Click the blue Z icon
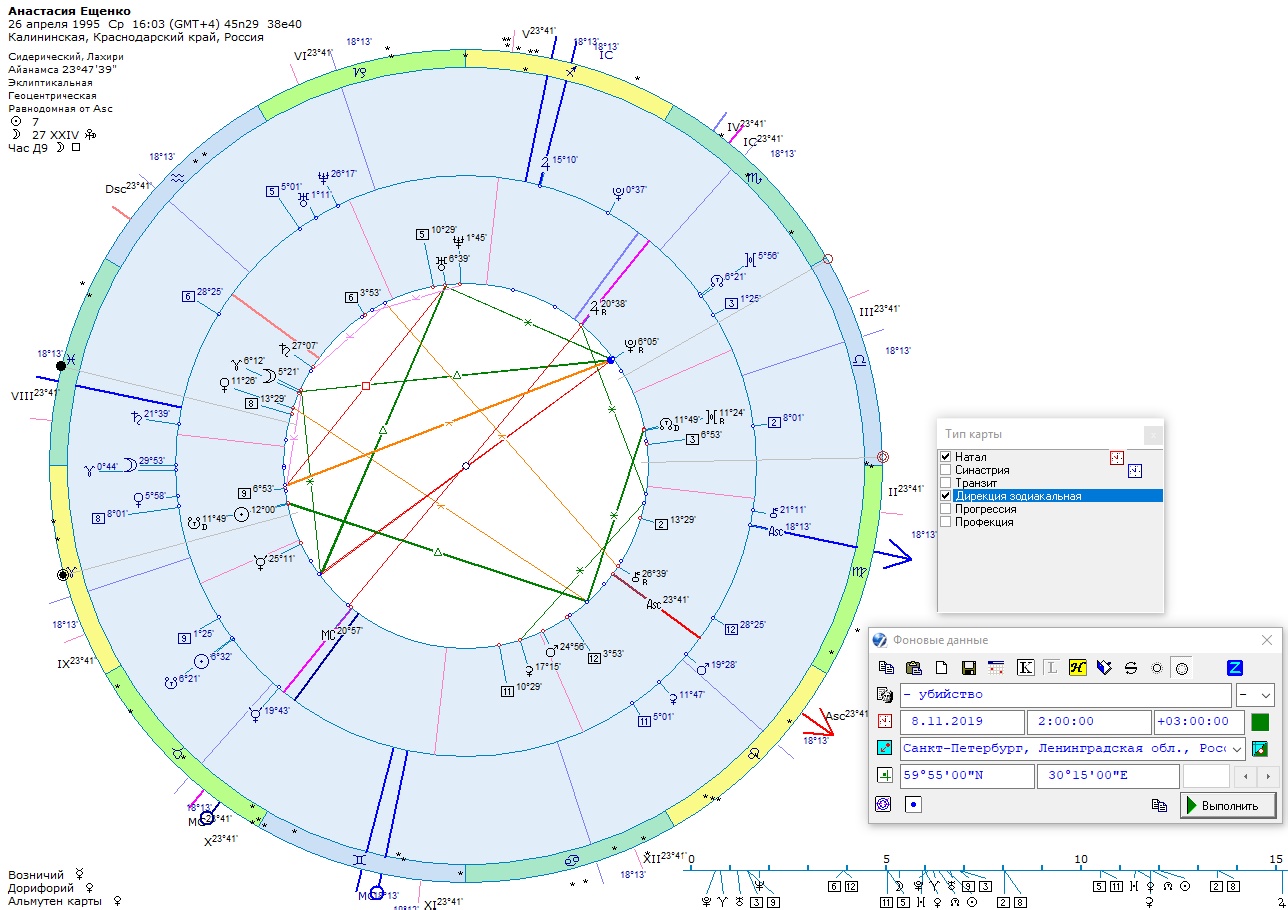1288x910 pixels. tap(1235, 668)
